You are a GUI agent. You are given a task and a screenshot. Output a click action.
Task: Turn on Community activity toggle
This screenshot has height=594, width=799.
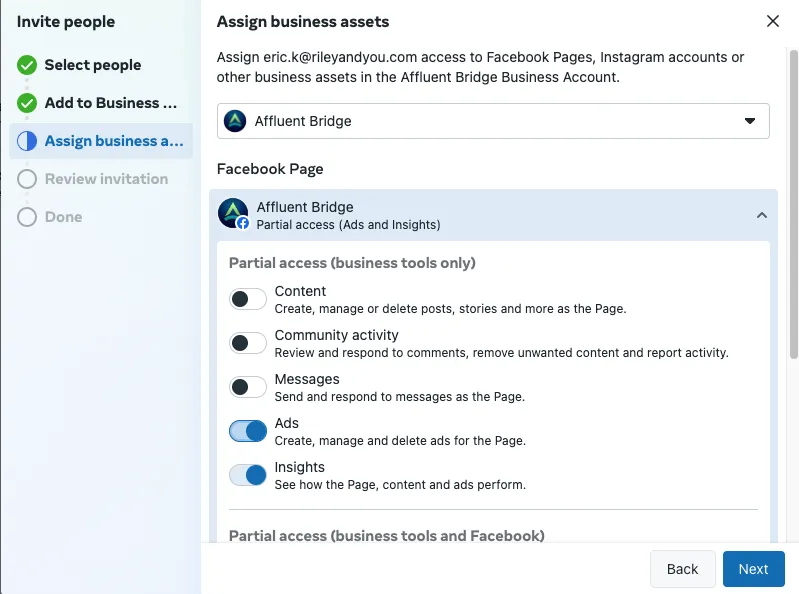pyautogui.click(x=248, y=343)
